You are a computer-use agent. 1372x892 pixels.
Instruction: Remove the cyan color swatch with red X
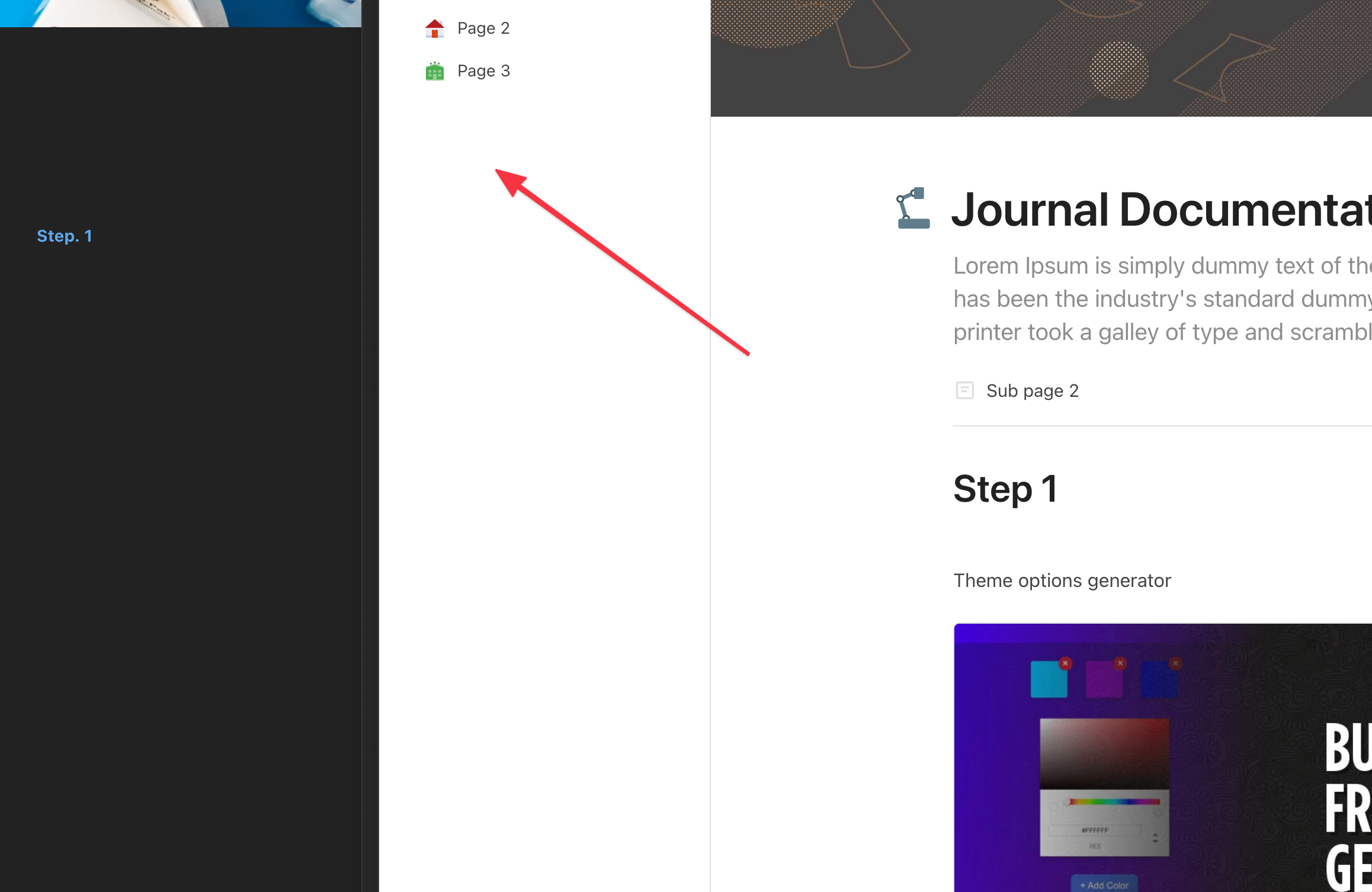click(1065, 663)
